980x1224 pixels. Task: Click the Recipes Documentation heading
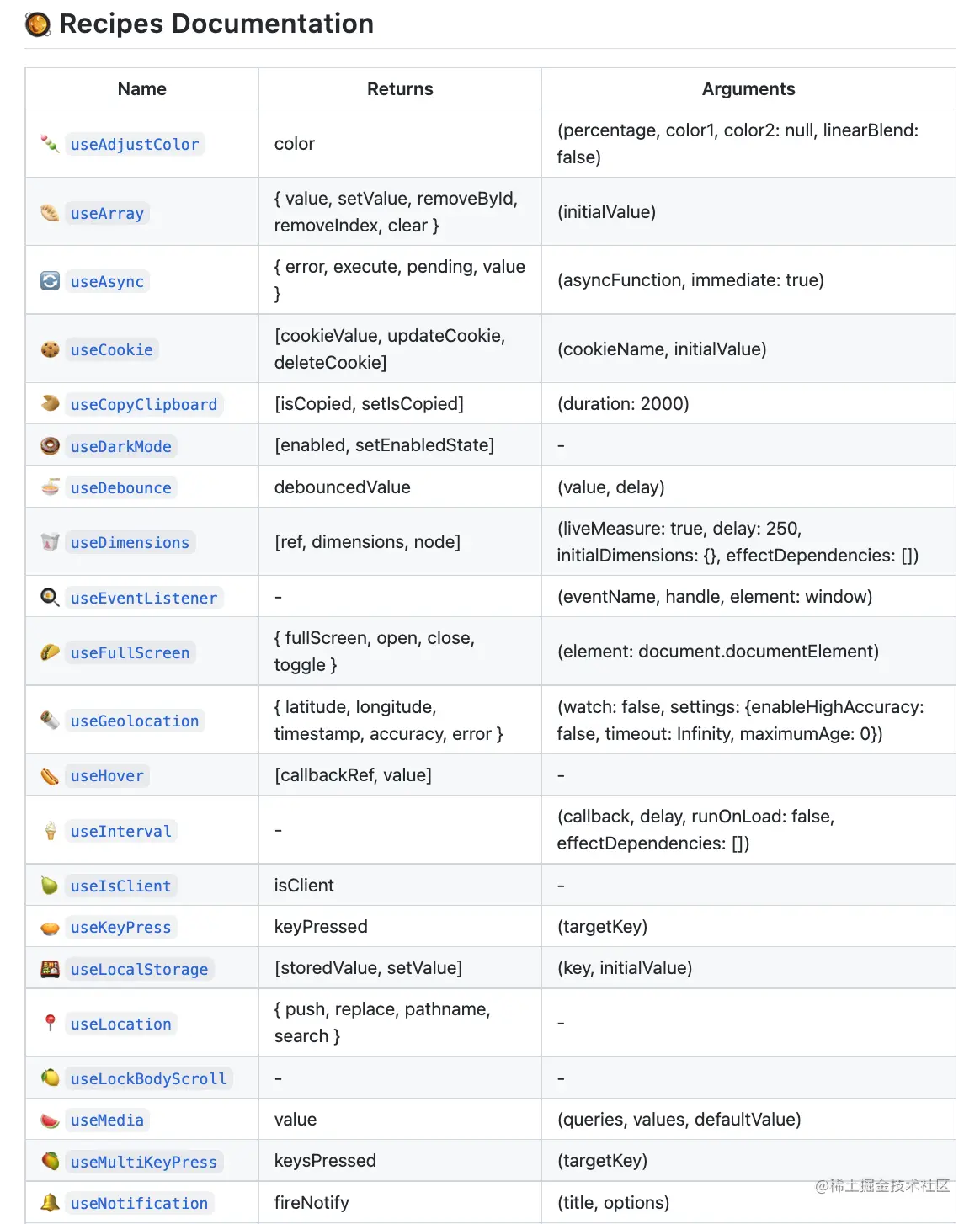[216, 24]
